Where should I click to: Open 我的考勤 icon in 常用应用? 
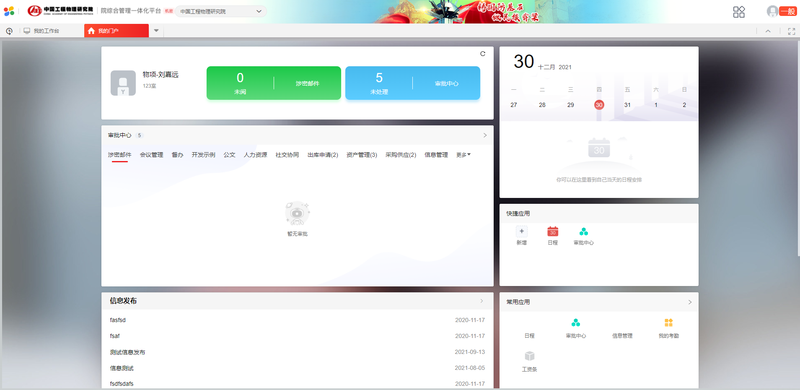click(x=668, y=323)
